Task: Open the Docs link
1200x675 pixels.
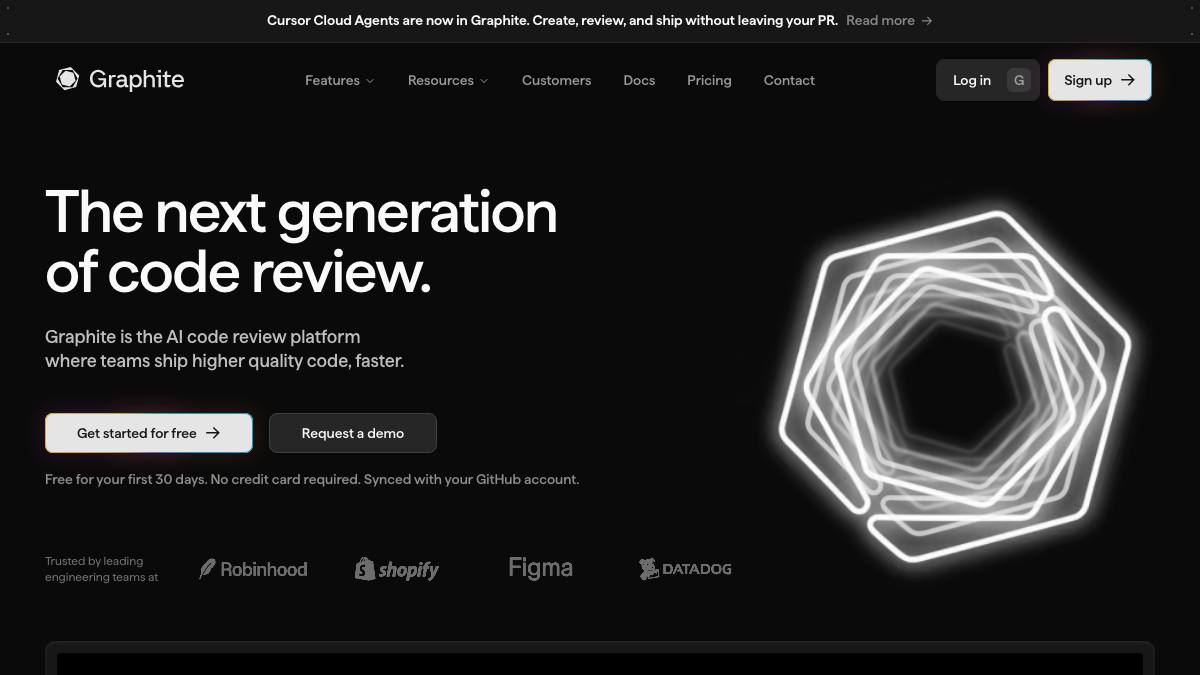Action: point(639,80)
